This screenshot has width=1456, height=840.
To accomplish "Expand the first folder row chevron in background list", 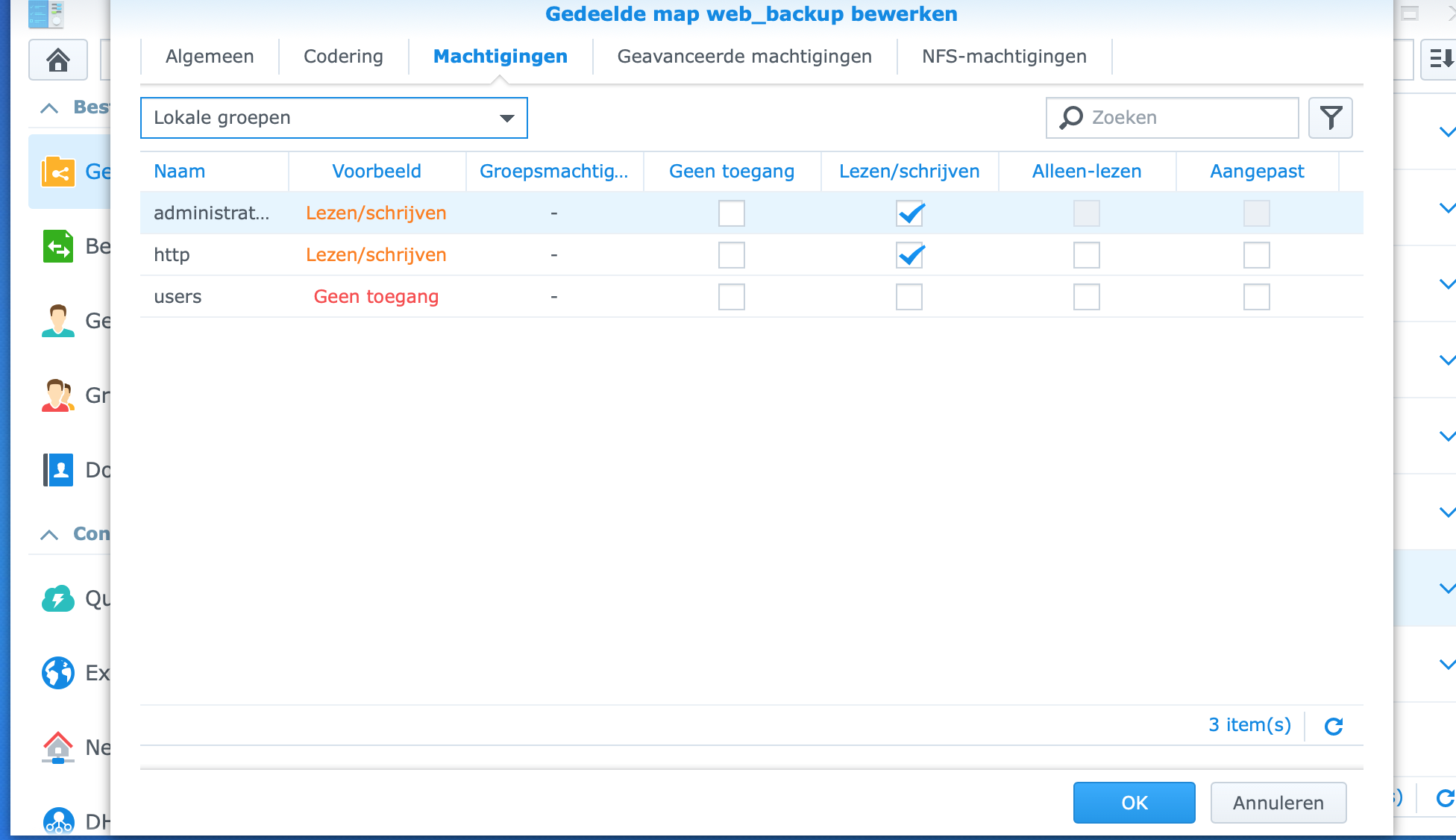I will 1446,132.
